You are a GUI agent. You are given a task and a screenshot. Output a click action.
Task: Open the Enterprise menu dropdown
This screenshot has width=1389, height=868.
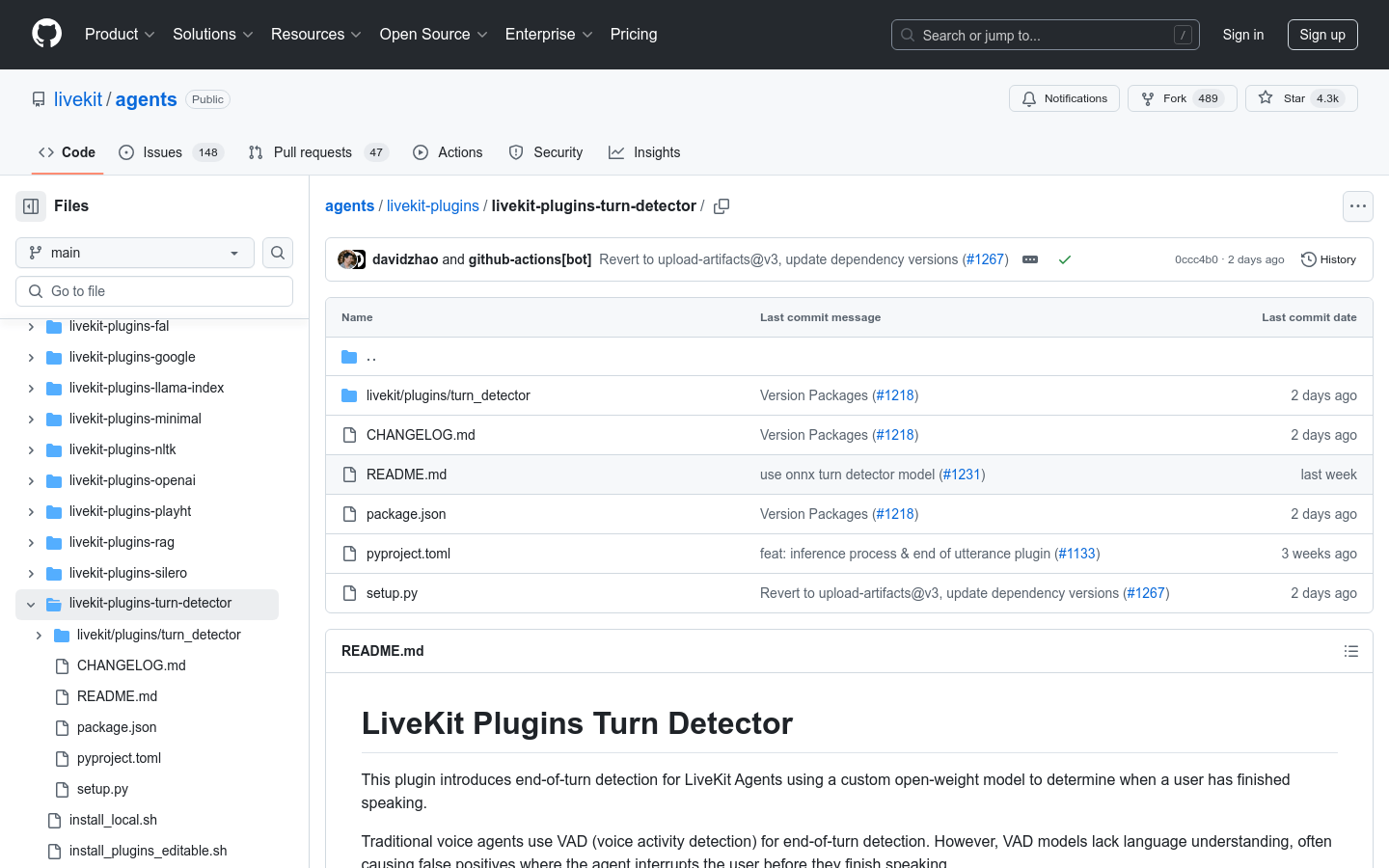pyautogui.click(x=549, y=35)
